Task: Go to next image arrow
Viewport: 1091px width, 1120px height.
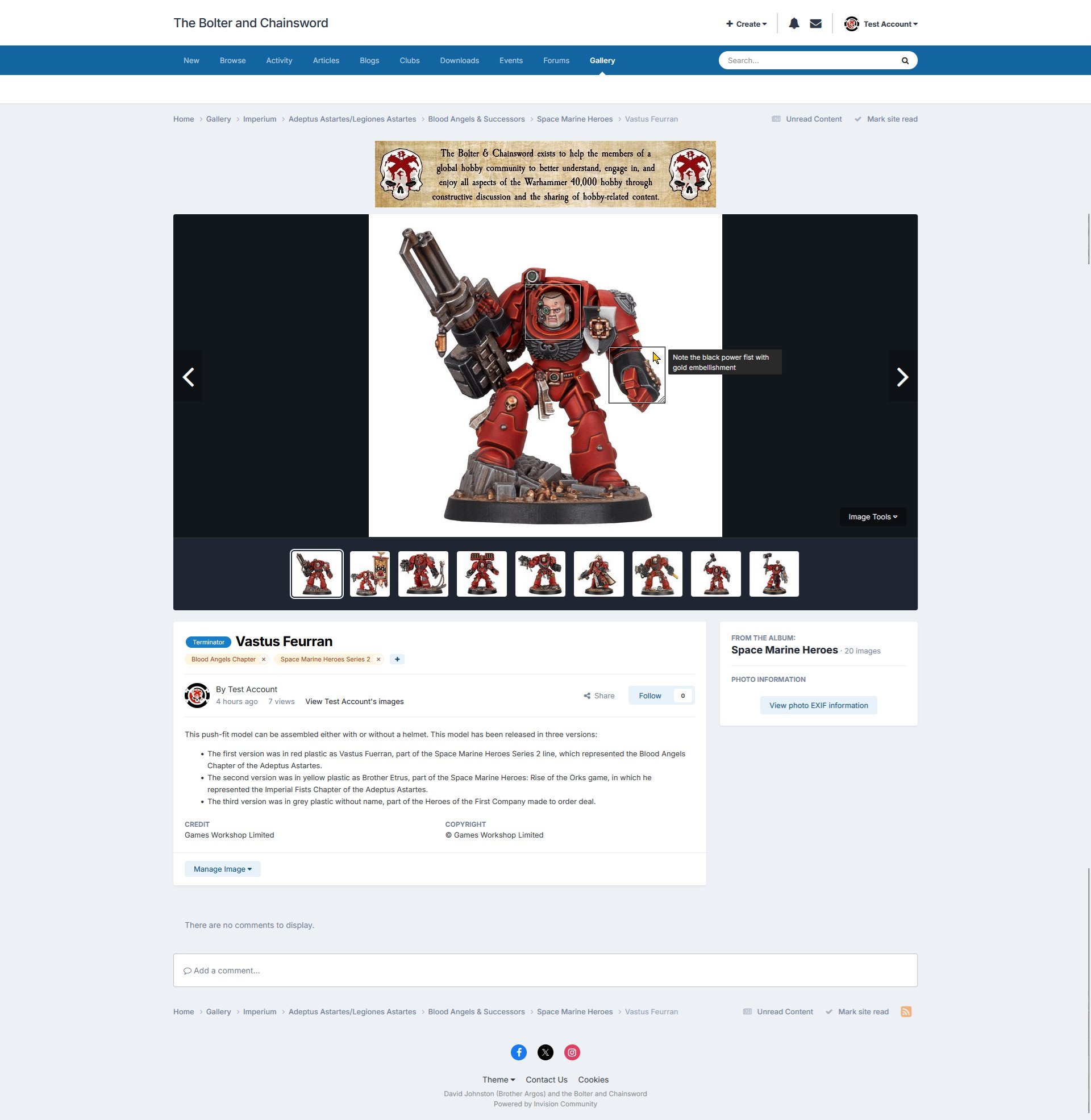Action: click(x=902, y=377)
